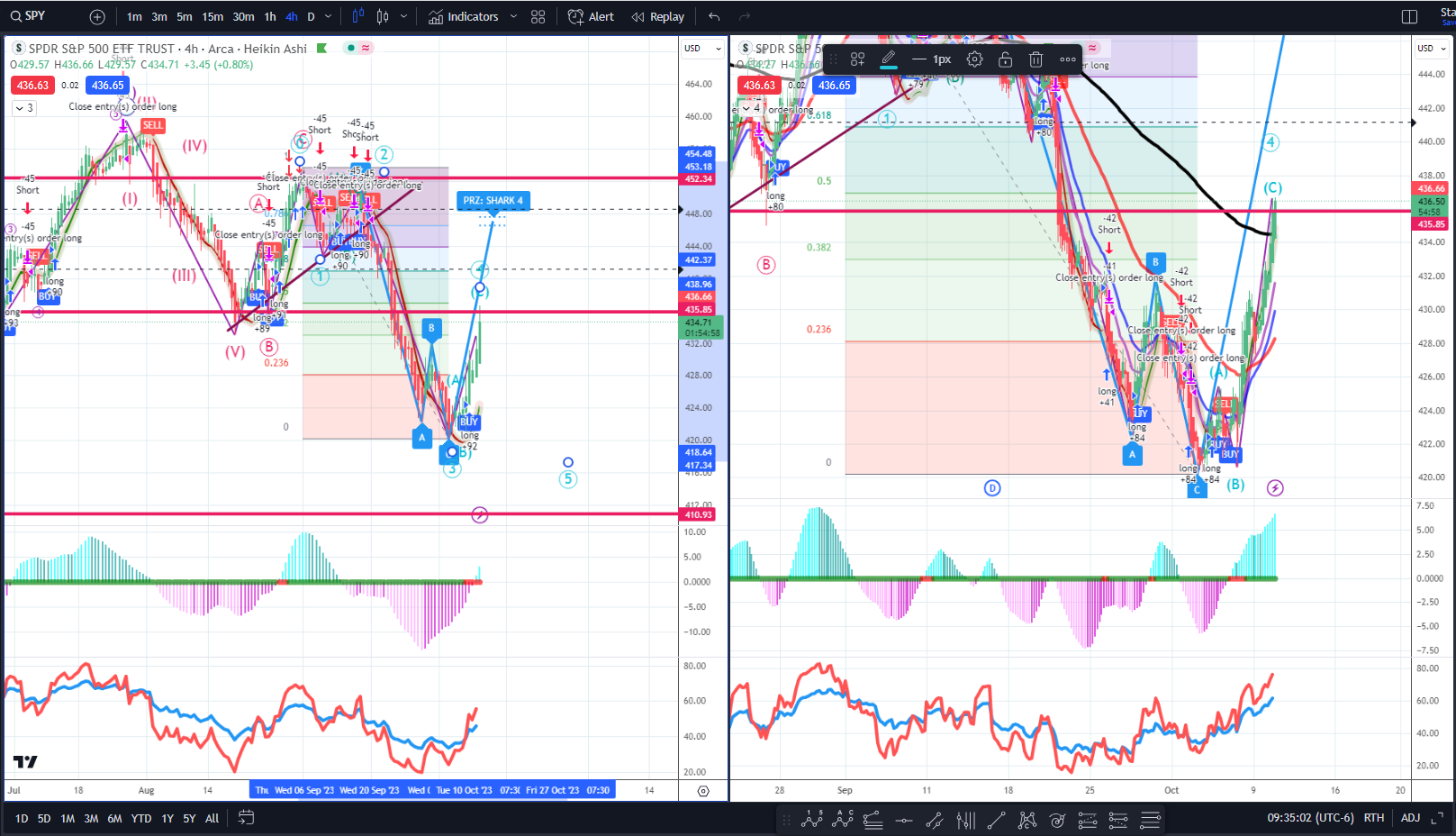
Task: Select the Fib spiral tool icon
Action: click(x=1057, y=820)
